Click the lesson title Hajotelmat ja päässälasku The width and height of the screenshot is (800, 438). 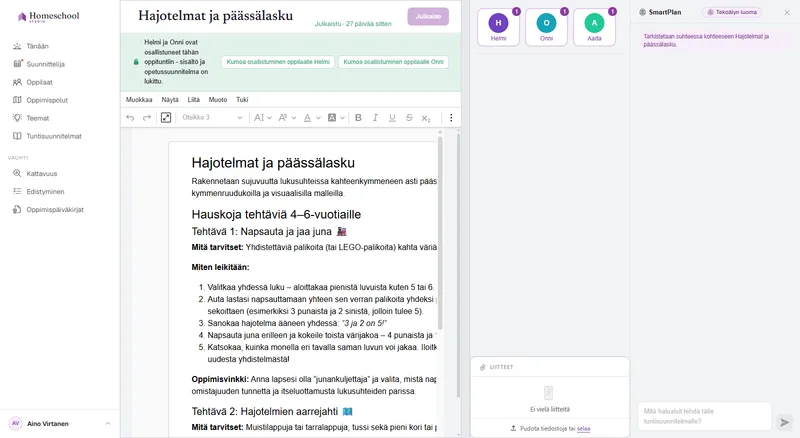point(215,16)
